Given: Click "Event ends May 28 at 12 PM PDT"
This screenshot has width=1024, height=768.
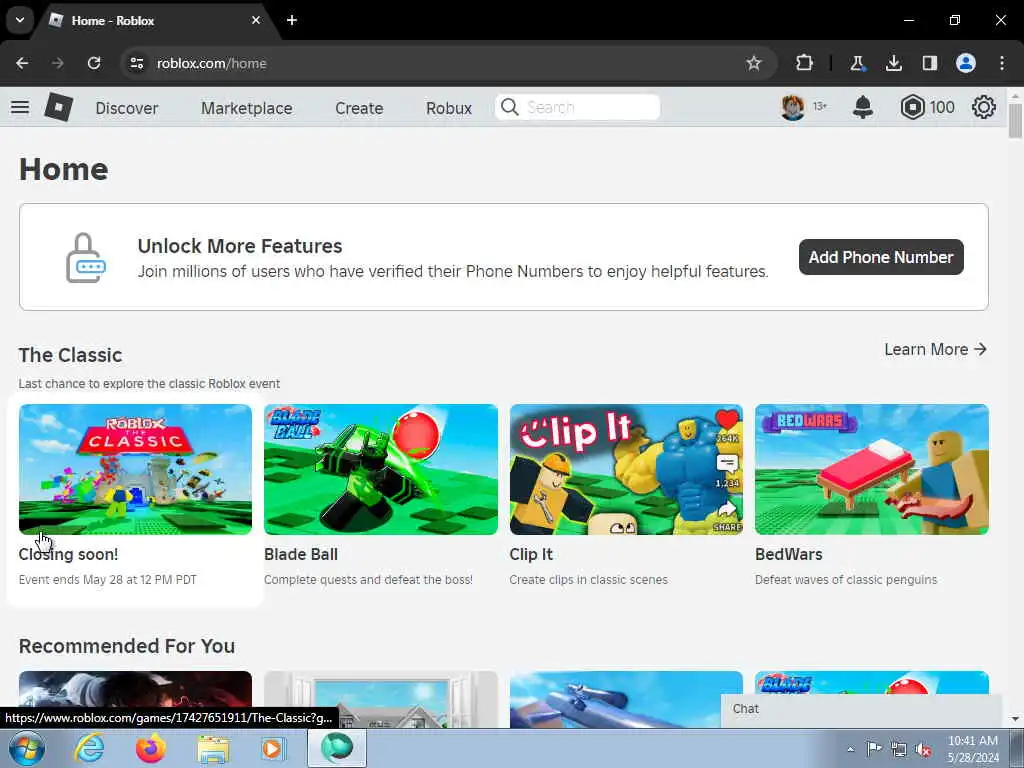Looking at the screenshot, I should (x=108, y=580).
